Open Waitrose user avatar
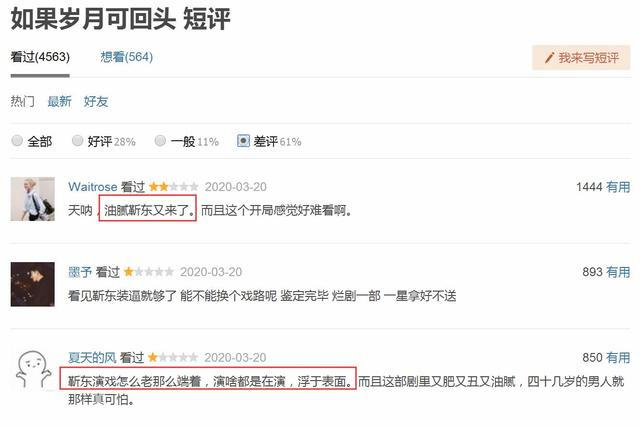Screen dimensions: 640x427 [x=33, y=199]
